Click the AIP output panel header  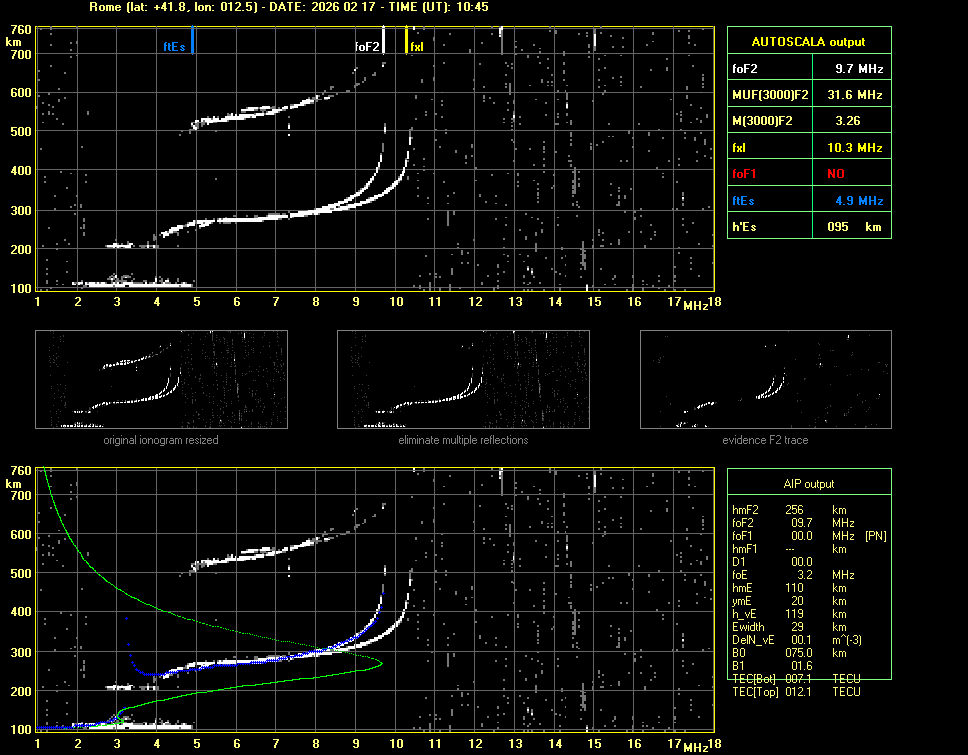(x=808, y=484)
